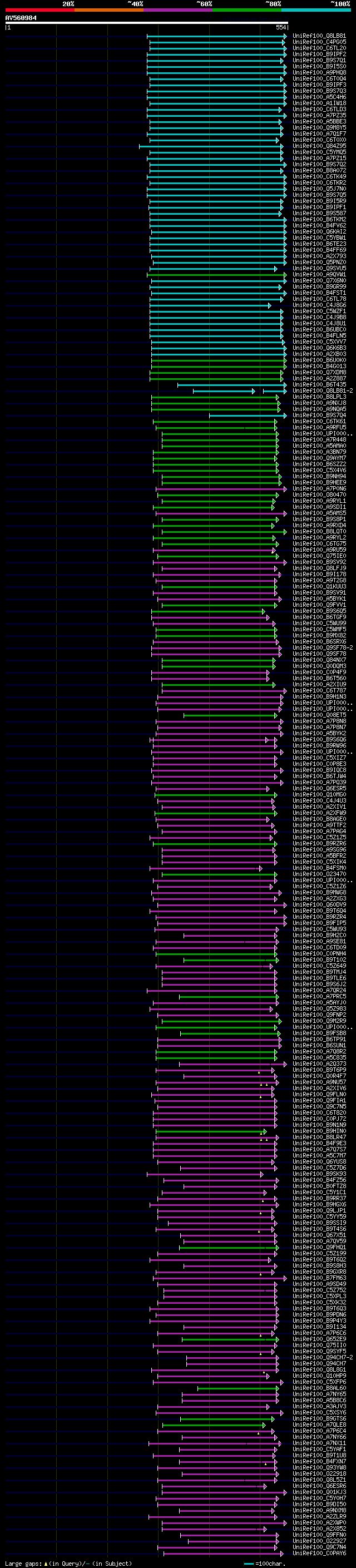
Task: Open hit UniRef100_B8A072
Action: (319, 170)
